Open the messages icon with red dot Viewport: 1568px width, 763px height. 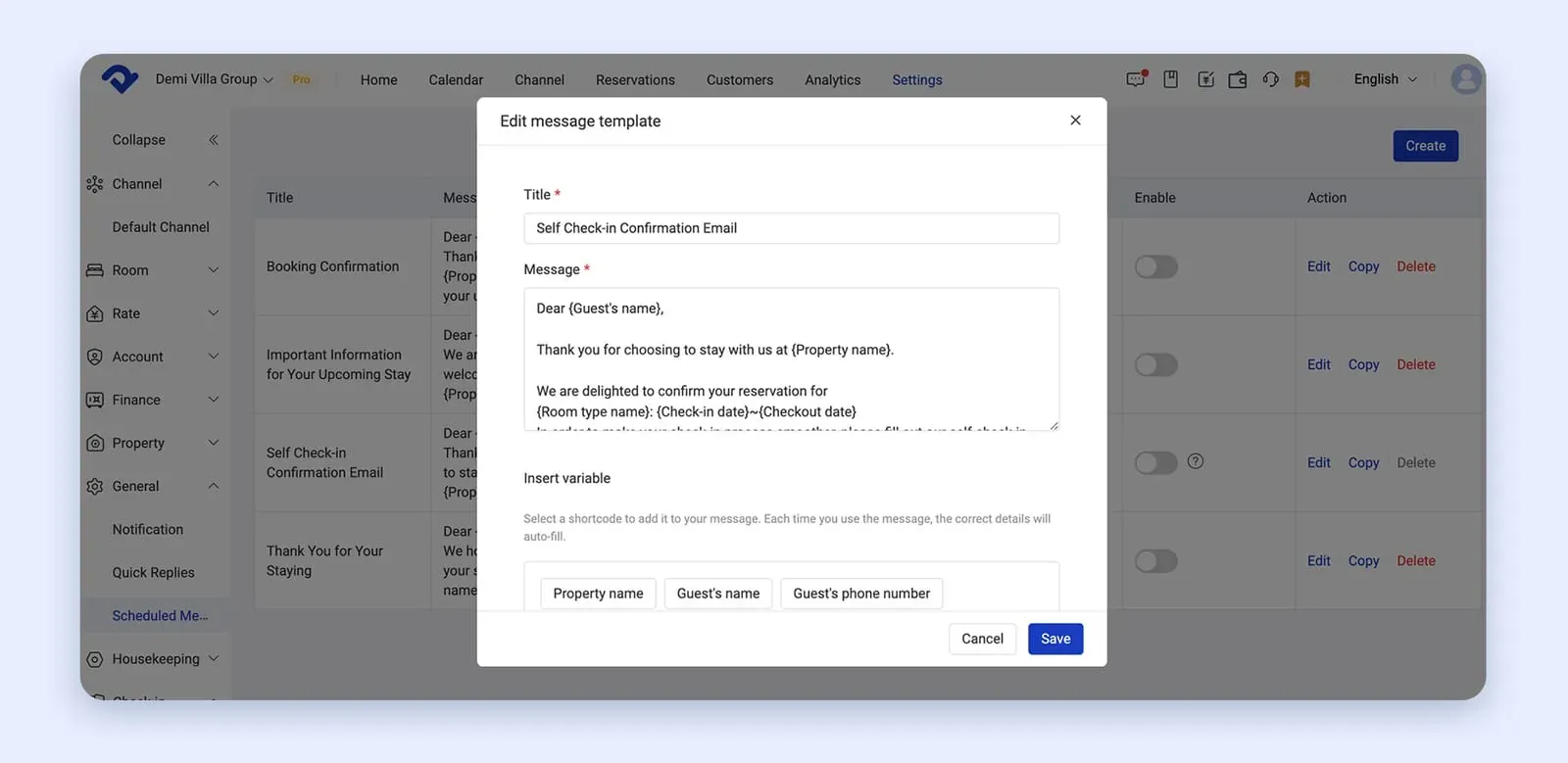[1137, 79]
